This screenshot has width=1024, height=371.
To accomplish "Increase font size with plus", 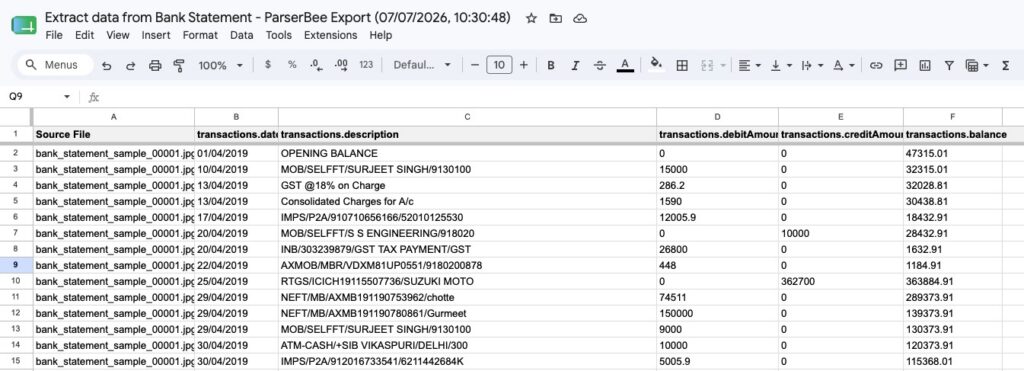I will 524,65.
